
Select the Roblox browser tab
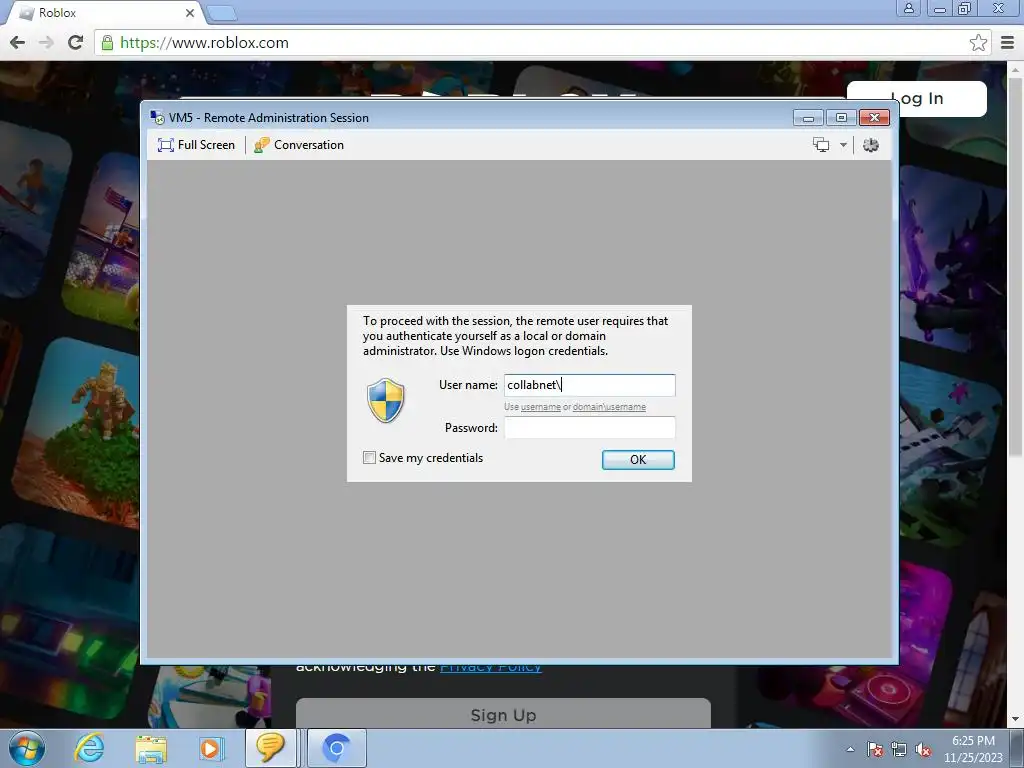[x=104, y=13]
